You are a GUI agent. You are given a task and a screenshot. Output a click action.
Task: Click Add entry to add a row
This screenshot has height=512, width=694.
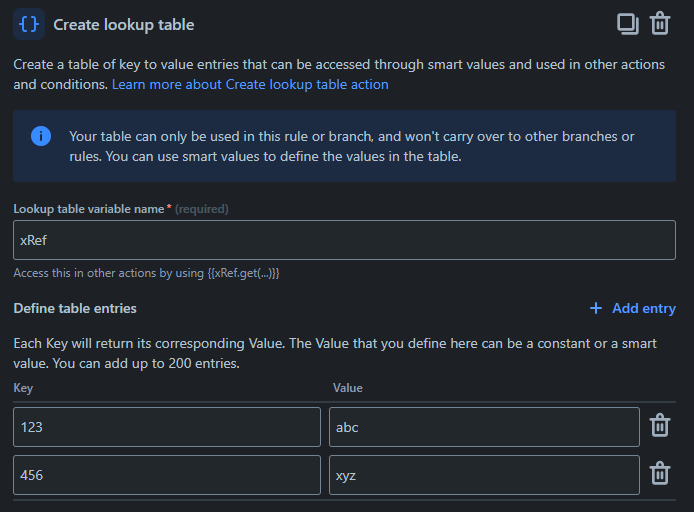(633, 308)
